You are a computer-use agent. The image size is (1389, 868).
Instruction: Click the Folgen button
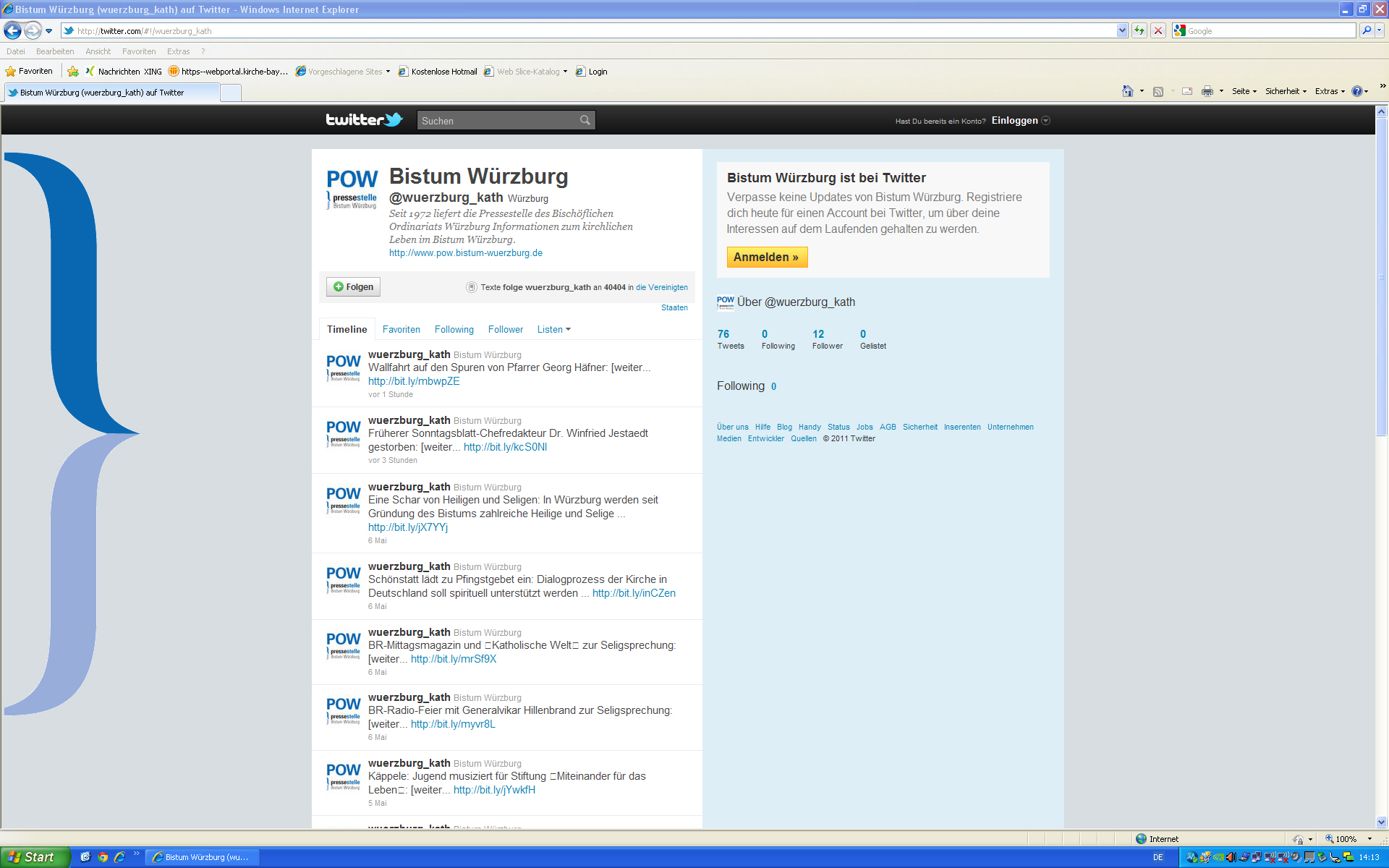(x=353, y=286)
